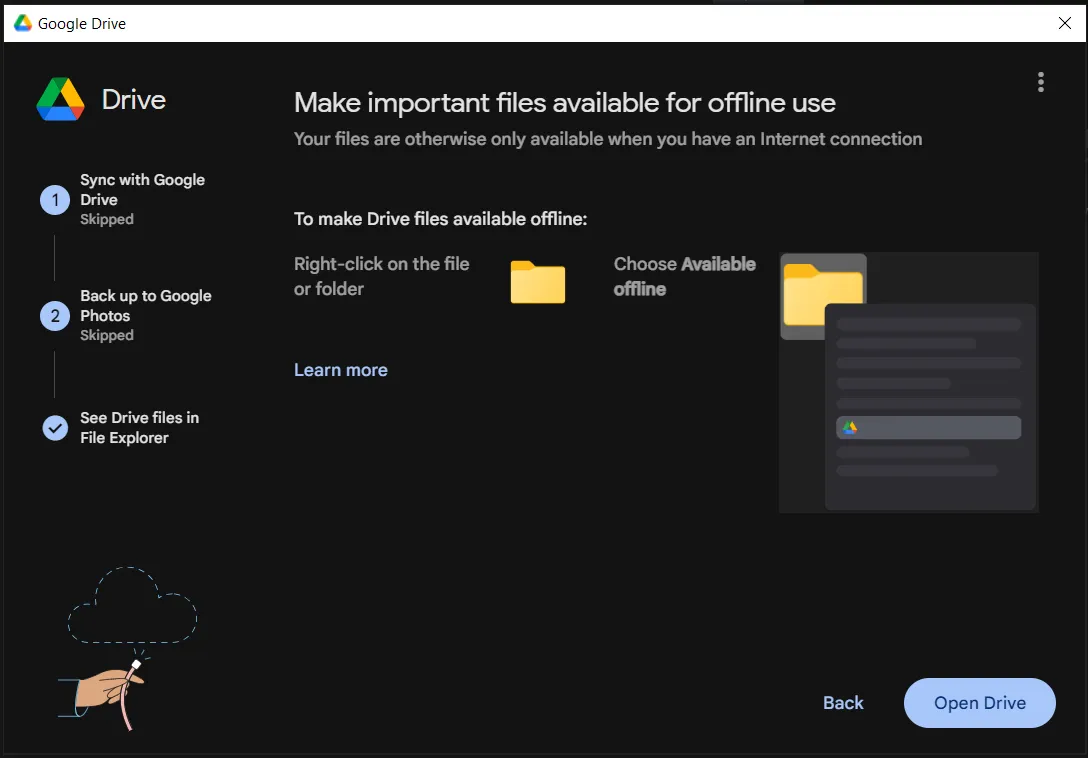Click the large Drive logo in sidebar

coord(60,99)
